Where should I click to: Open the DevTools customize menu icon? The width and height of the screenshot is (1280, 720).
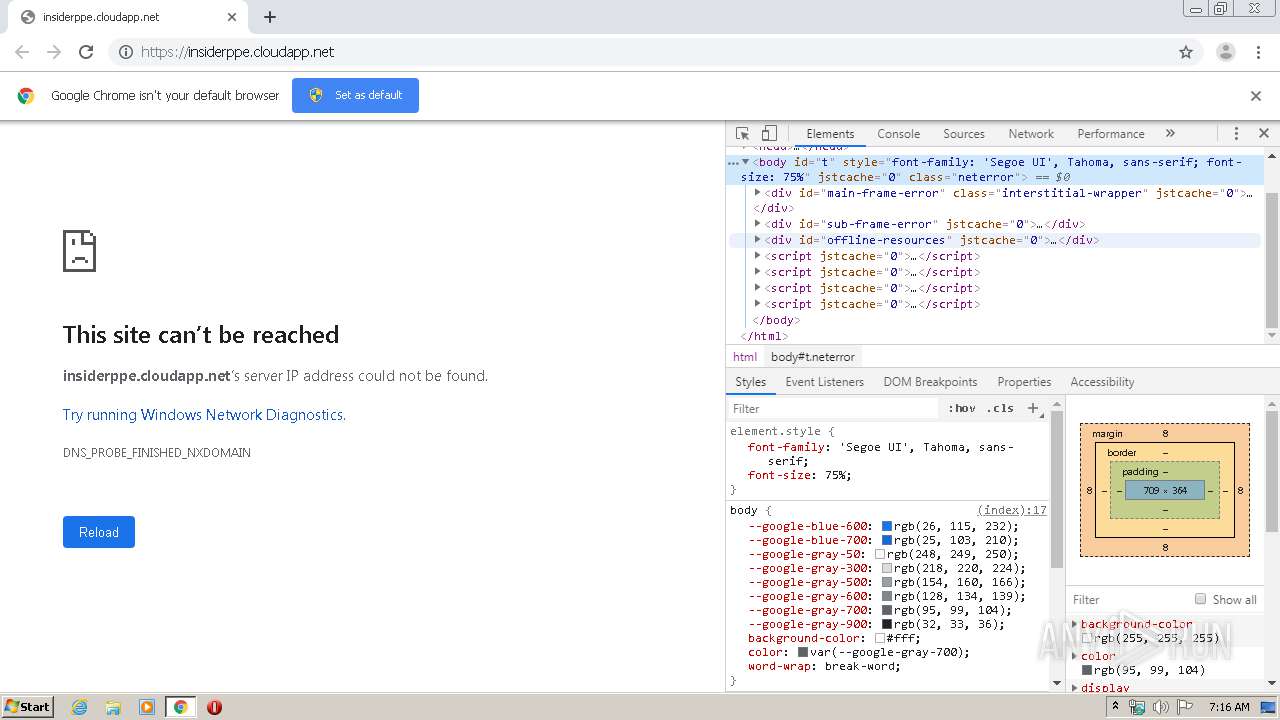[1236, 133]
